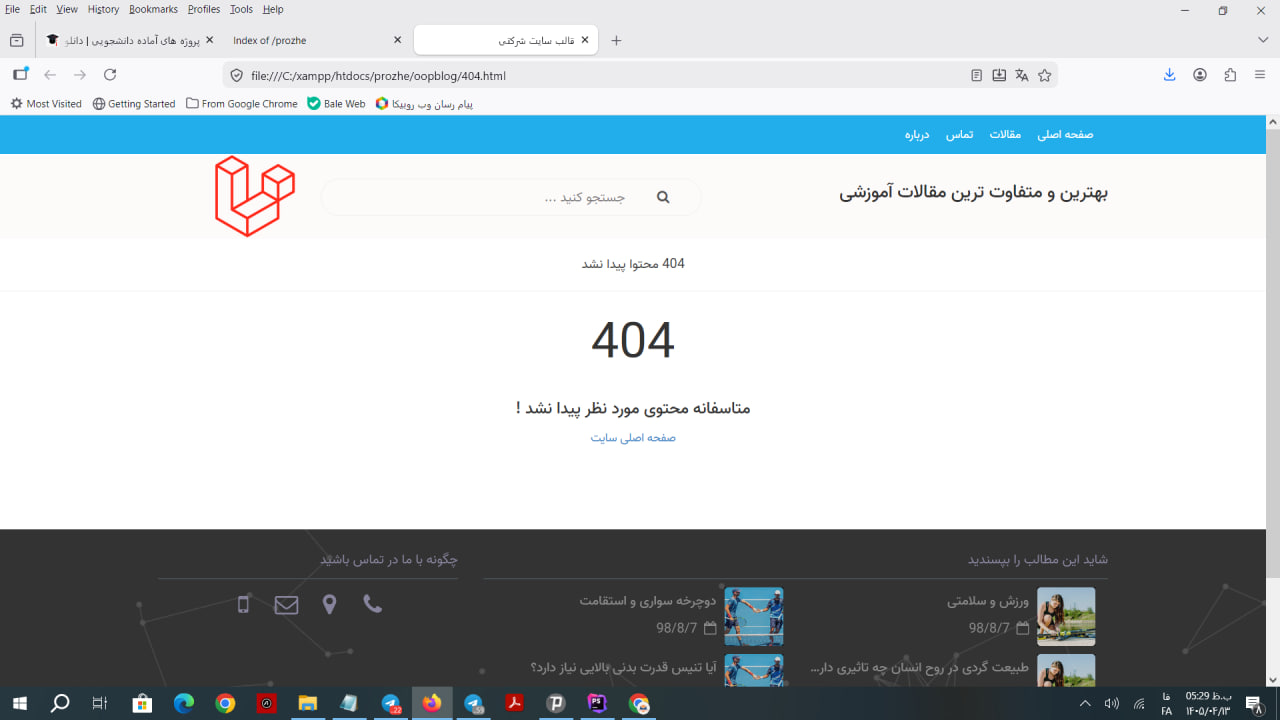The width and height of the screenshot is (1280, 720).
Task: Close the 'Index of /prozhe' tab
Action: 397,40
